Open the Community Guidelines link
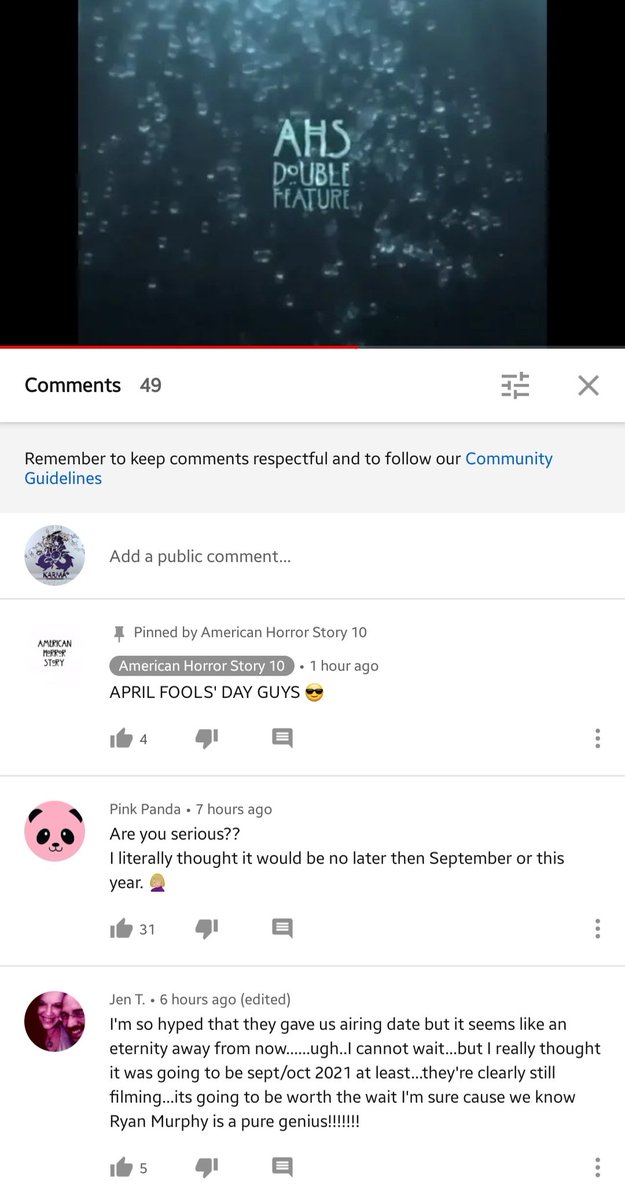The height and width of the screenshot is (1200, 625). pyautogui.click(x=288, y=468)
